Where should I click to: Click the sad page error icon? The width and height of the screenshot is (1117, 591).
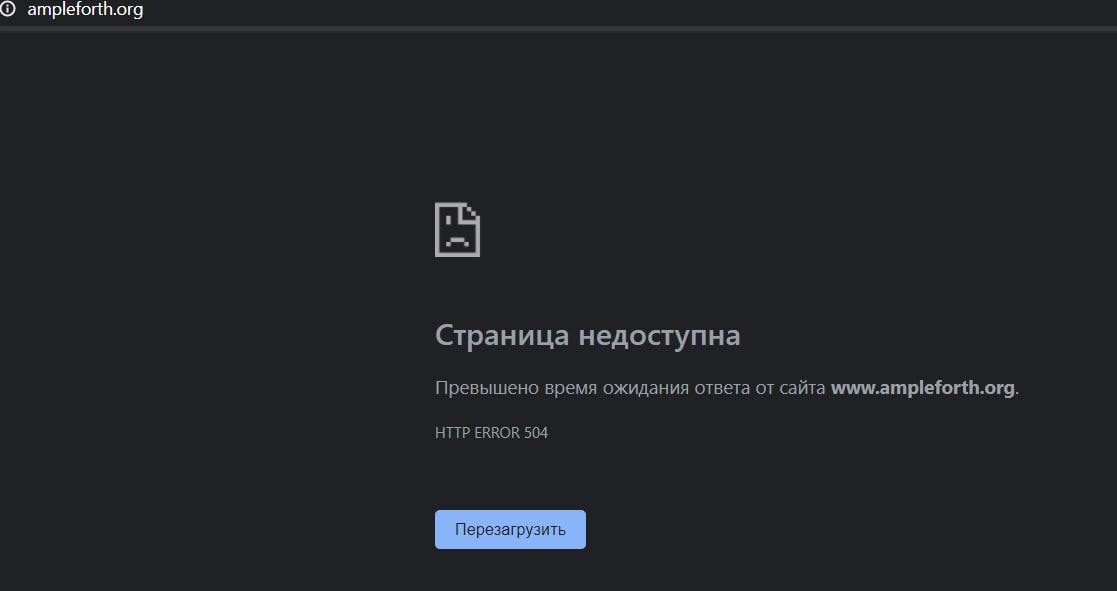(457, 230)
